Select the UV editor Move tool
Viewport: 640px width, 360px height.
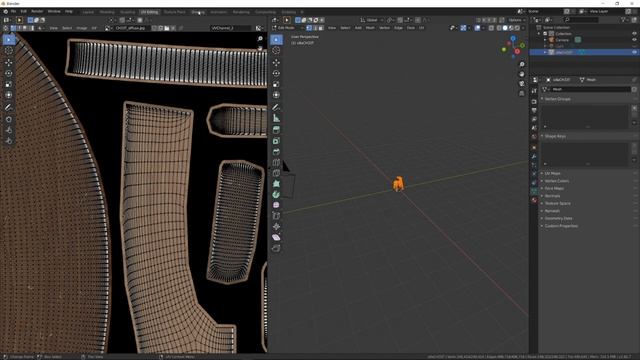pos(9,62)
